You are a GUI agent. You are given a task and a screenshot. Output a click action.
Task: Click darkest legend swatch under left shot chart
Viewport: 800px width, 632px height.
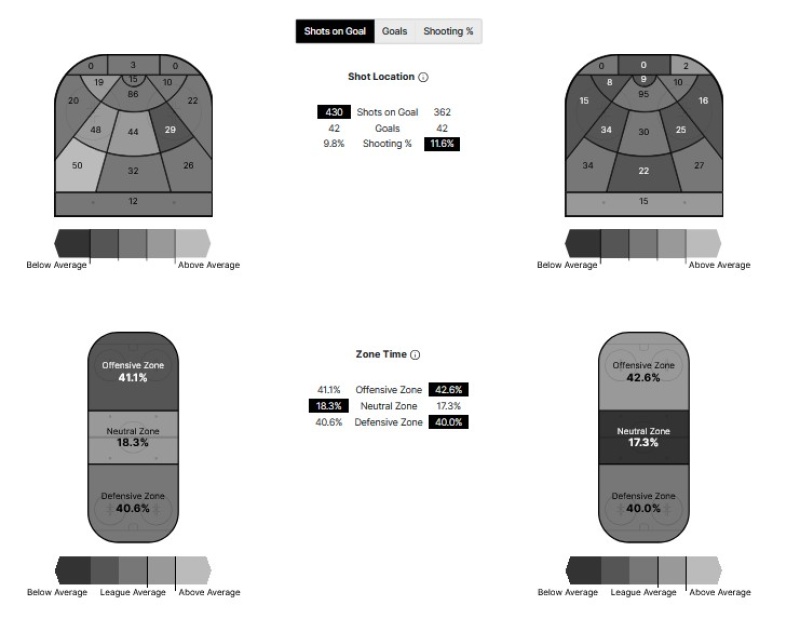(x=72, y=244)
